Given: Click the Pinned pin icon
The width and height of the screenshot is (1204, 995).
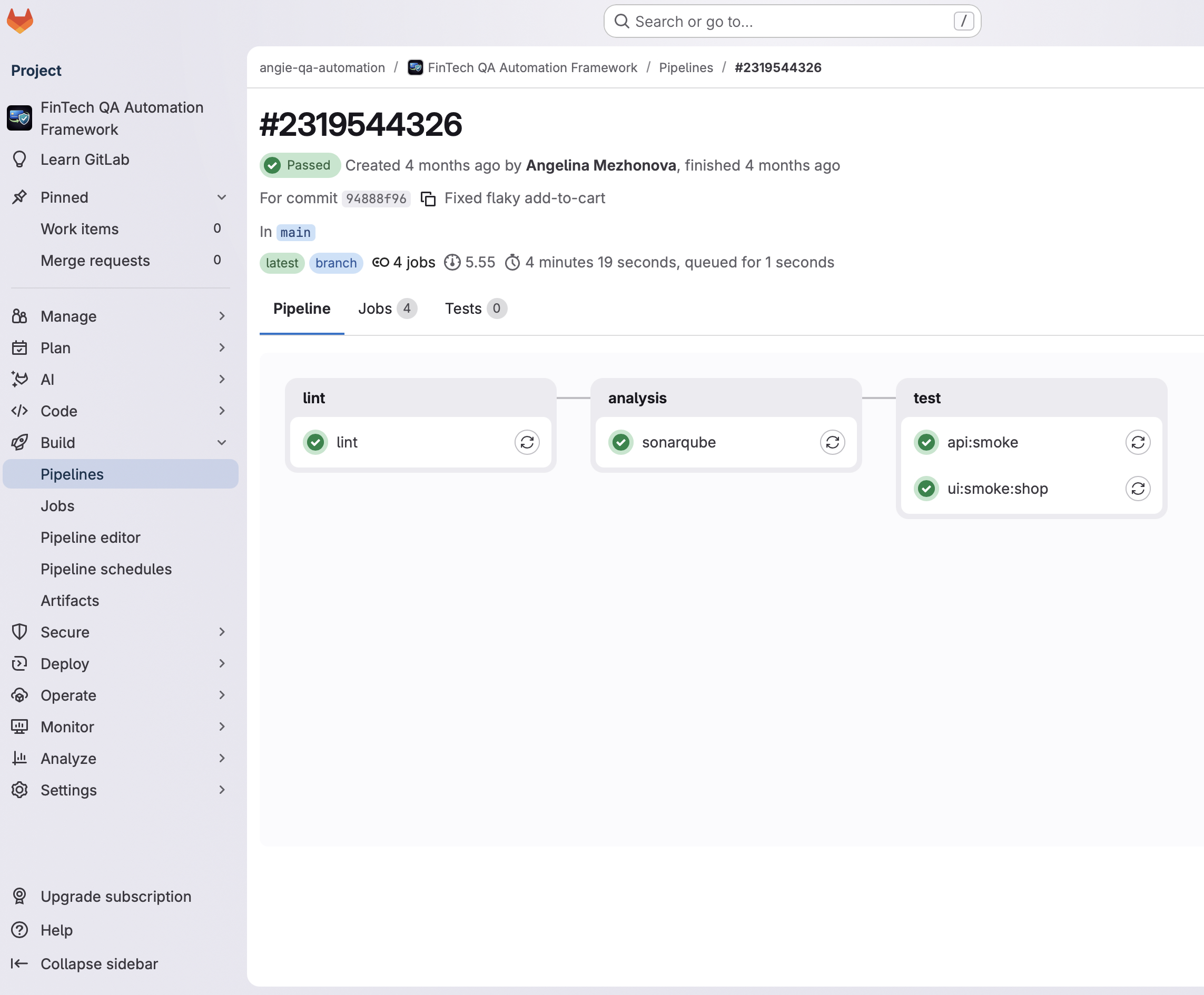Looking at the screenshot, I should click(x=19, y=197).
